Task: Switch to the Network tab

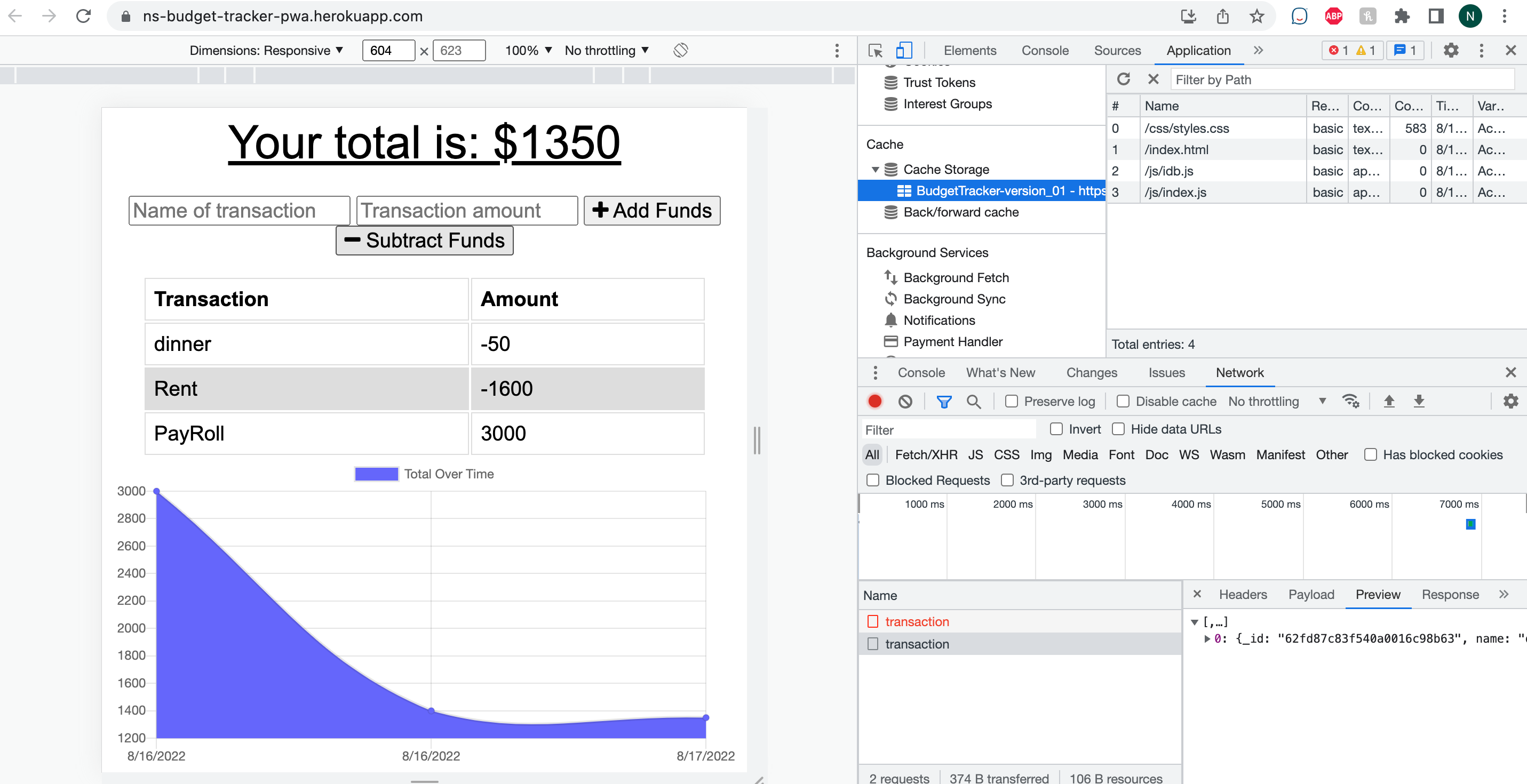Action: (x=1240, y=373)
